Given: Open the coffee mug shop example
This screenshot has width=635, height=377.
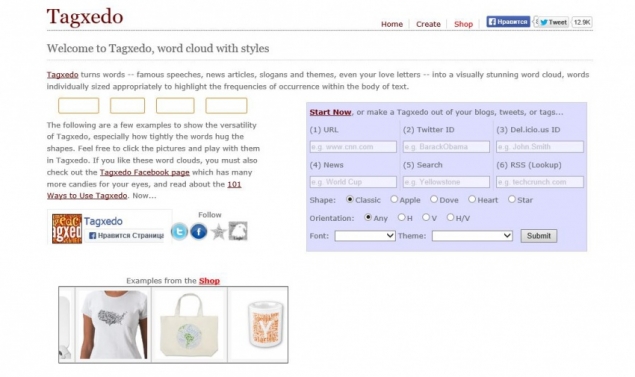Looking at the screenshot, I should pyautogui.click(x=264, y=324).
